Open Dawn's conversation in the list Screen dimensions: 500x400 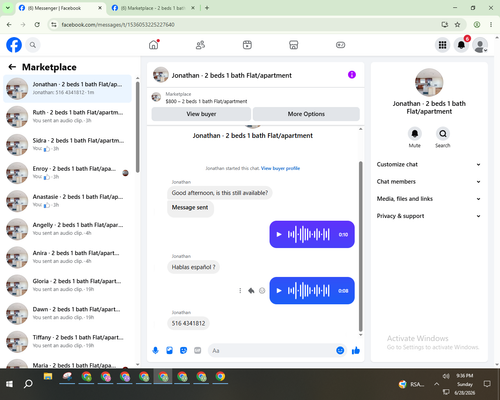(x=67, y=313)
